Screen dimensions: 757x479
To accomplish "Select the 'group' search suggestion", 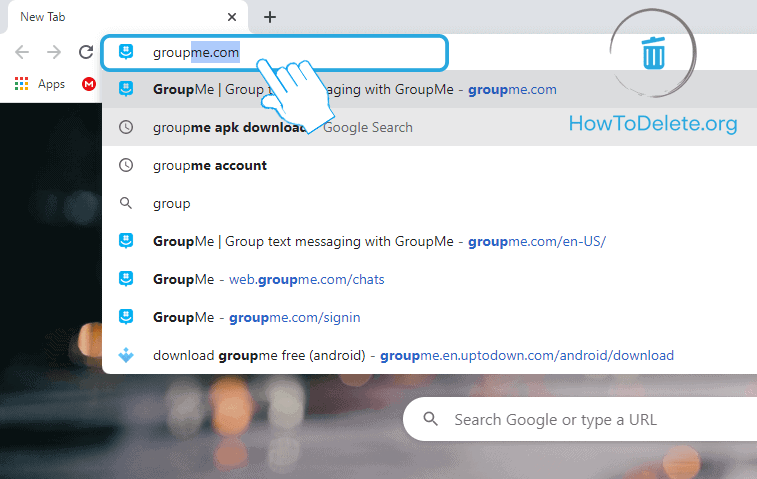I will click(430, 203).
